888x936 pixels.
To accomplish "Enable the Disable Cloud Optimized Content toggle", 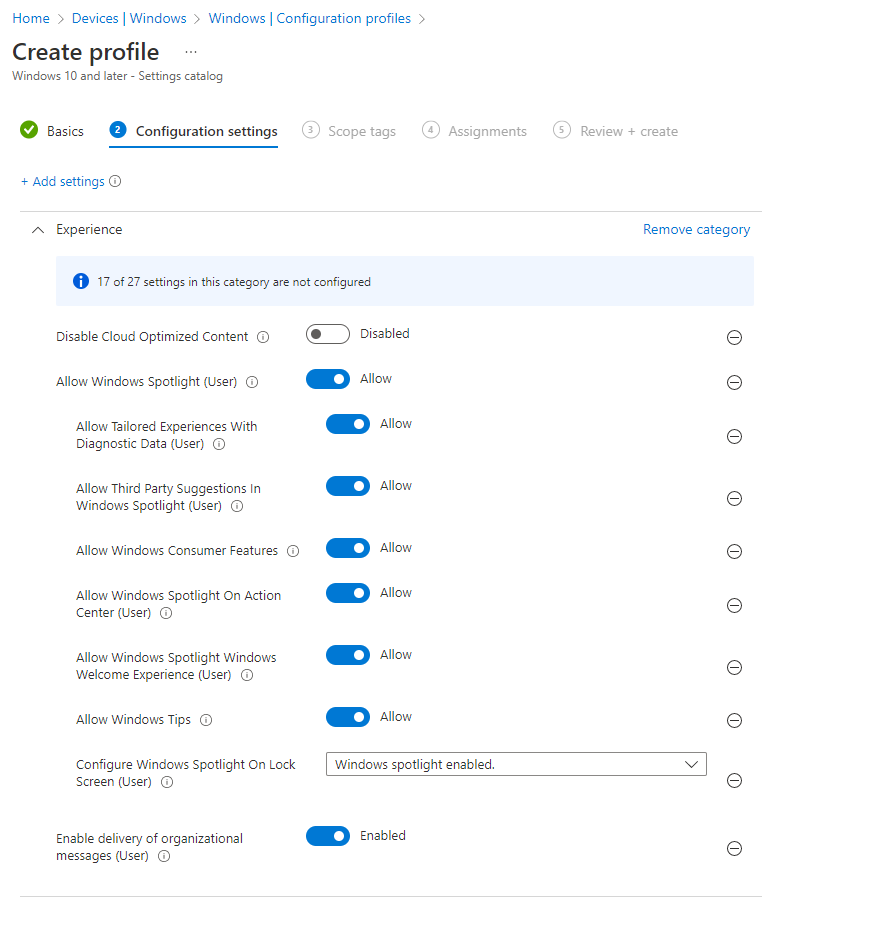I will (x=328, y=334).
